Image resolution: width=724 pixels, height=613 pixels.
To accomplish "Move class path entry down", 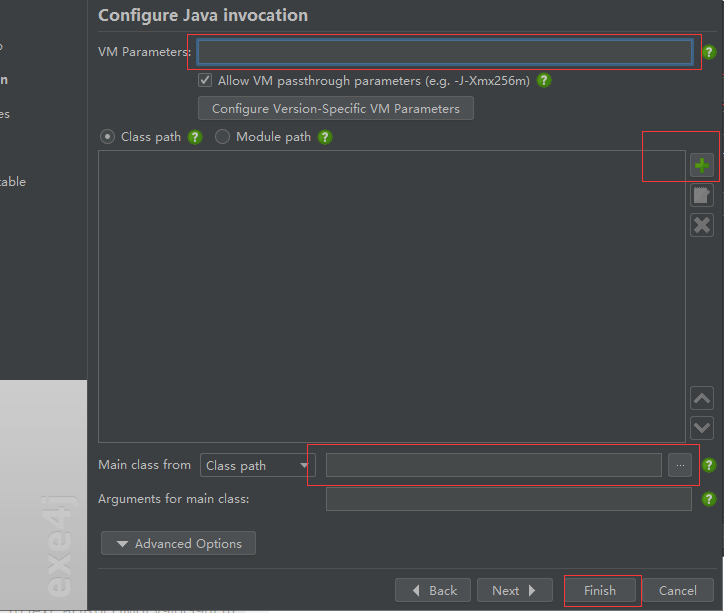I will pyautogui.click(x=702, y=428).
